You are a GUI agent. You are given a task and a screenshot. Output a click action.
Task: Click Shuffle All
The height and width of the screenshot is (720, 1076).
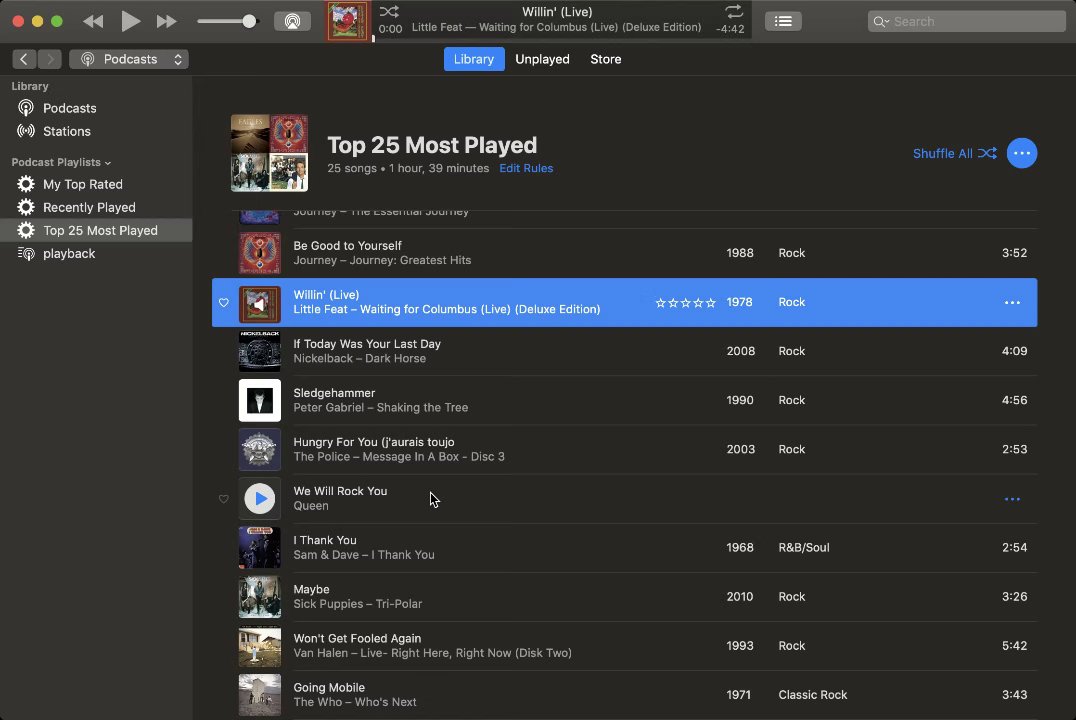pos(955,153)
